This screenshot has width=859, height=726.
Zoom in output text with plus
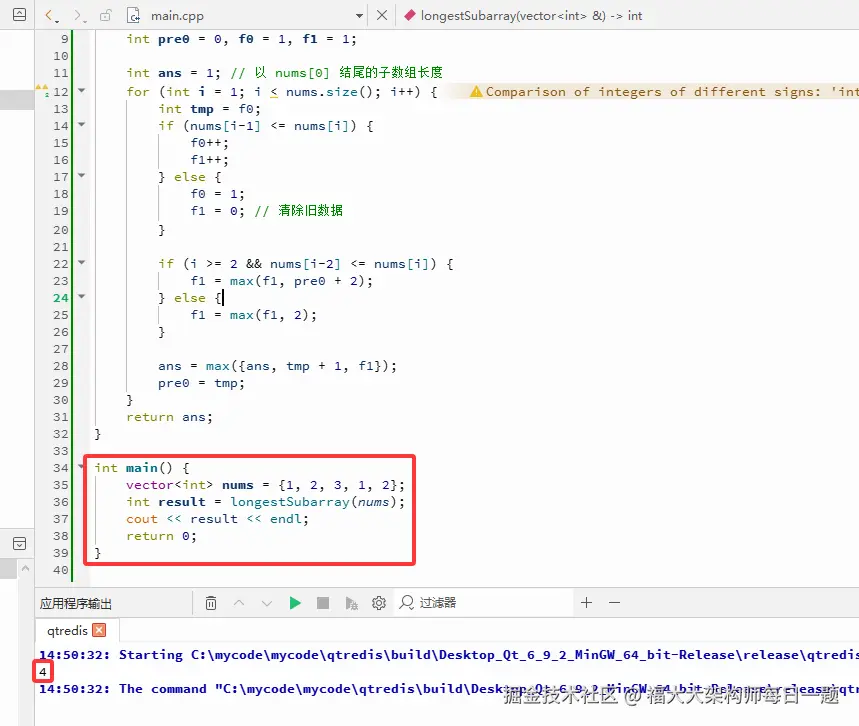pos(586,603)
